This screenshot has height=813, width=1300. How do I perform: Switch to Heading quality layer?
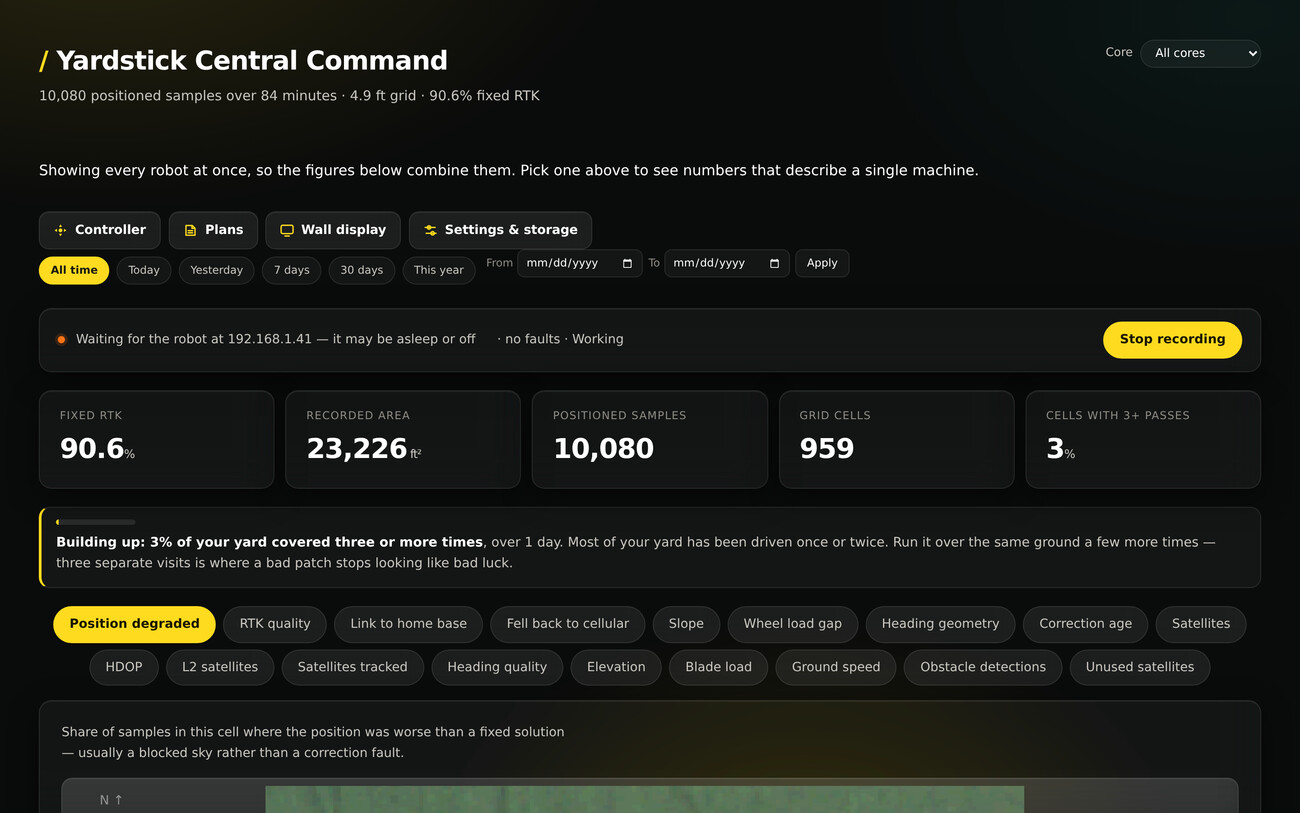click(x=497, y=667)
